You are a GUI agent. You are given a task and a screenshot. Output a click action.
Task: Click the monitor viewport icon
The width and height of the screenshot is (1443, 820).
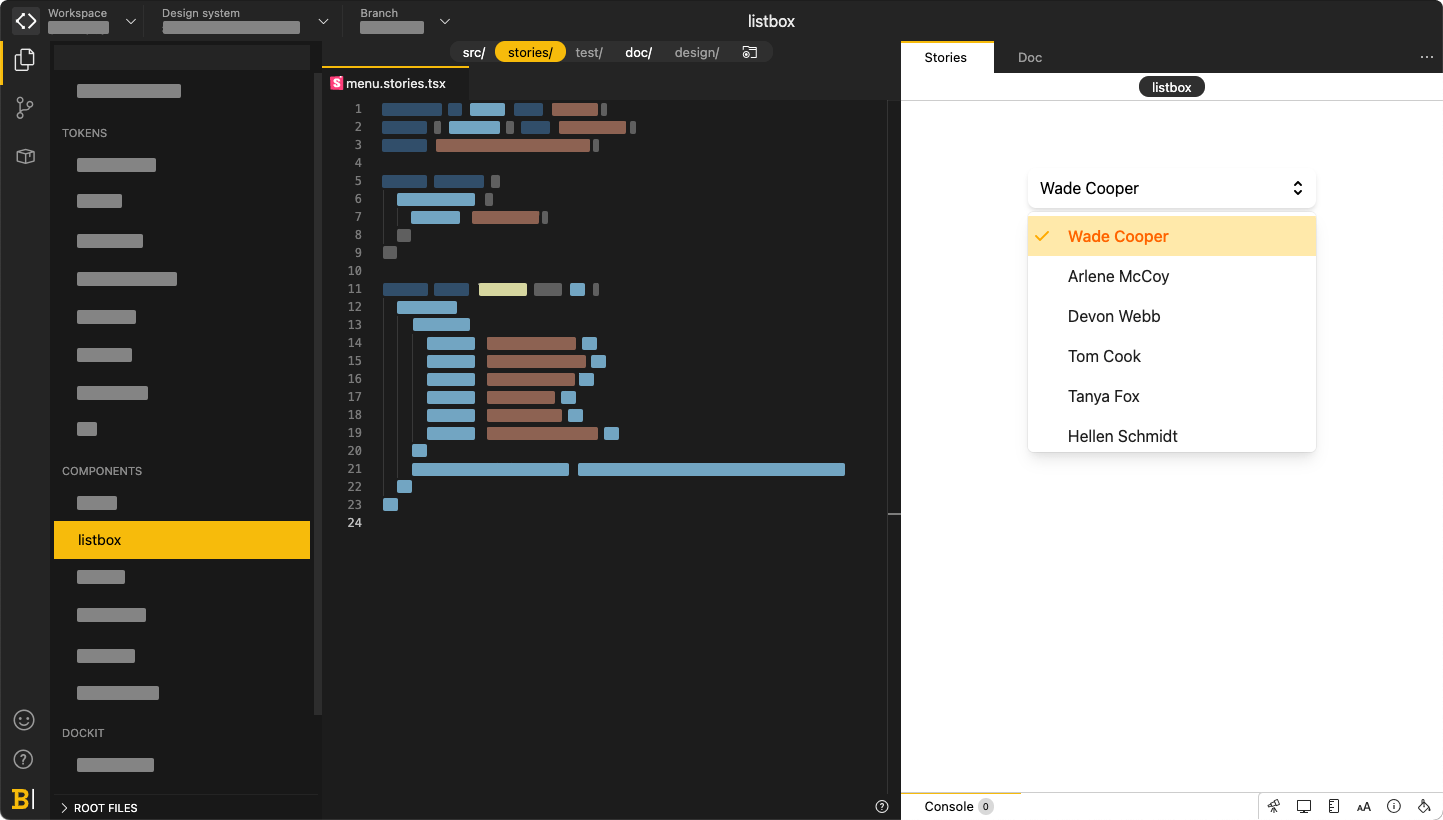click(x=1304, y=806)
